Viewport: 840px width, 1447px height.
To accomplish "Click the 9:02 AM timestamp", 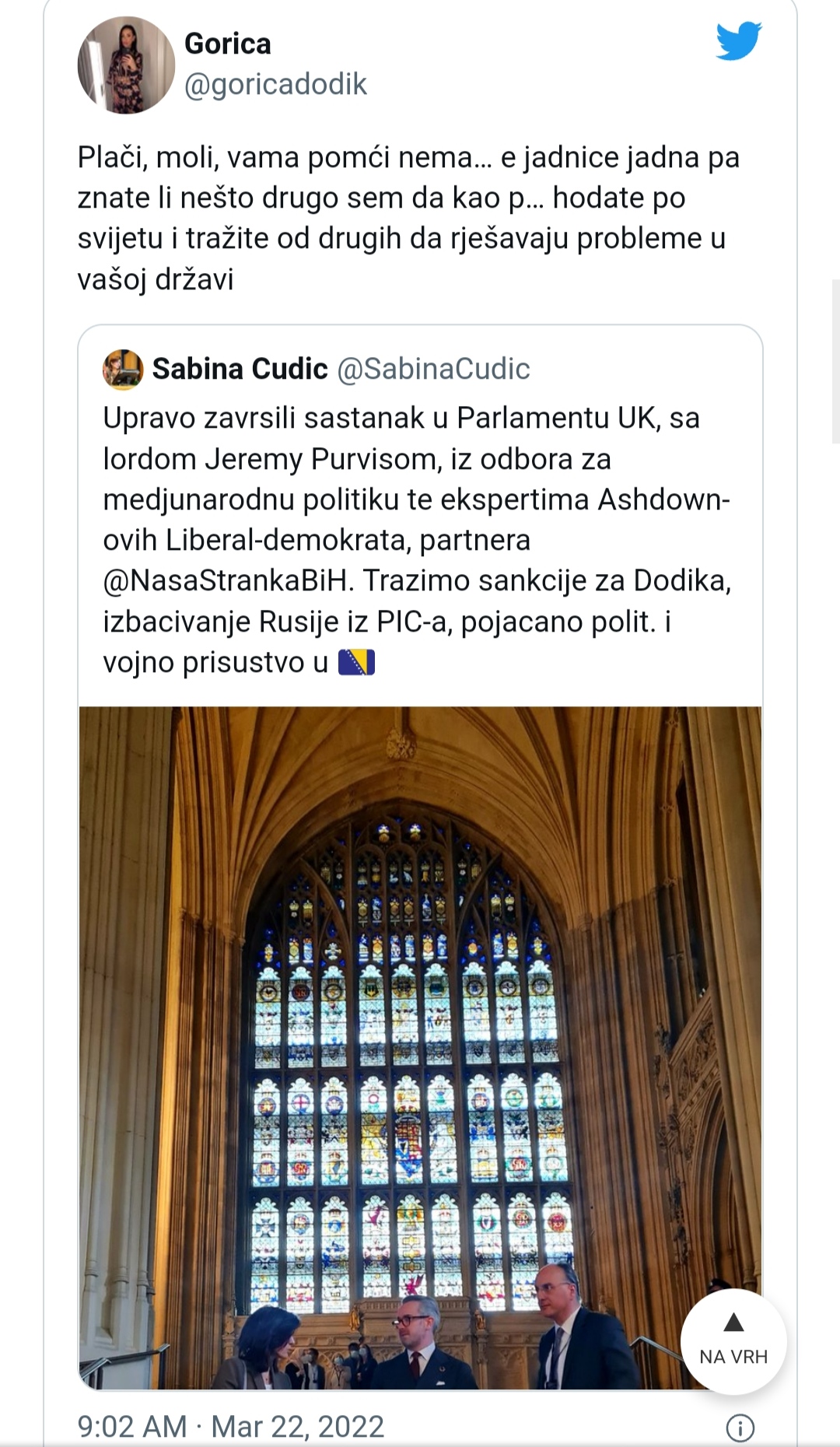I will coord(132,1427).
